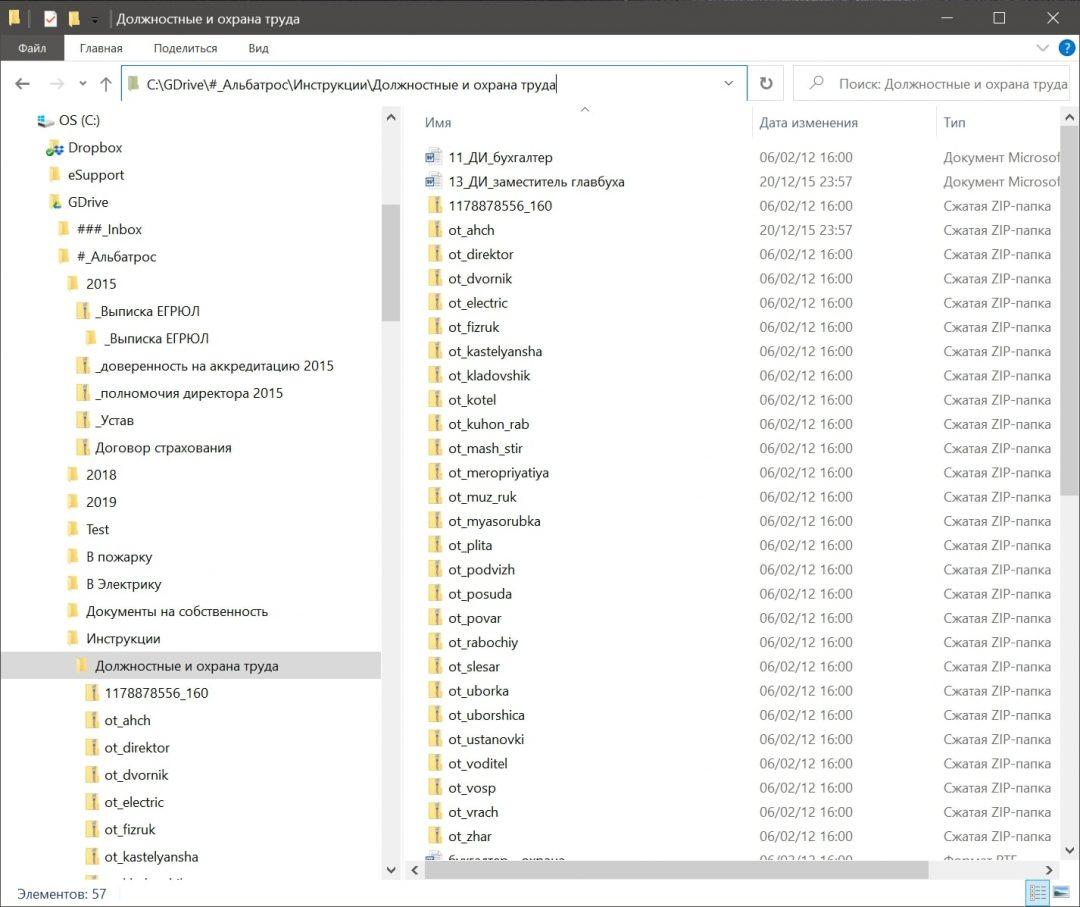This screenshot has height=907, width=1080.
Task: Refresh the current folder view
Action: 766,84
